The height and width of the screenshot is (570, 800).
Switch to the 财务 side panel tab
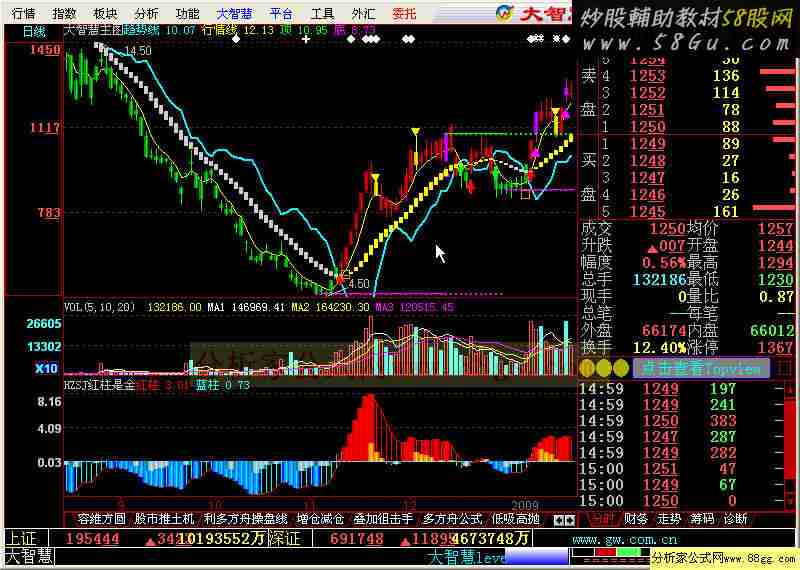(635, 519)
